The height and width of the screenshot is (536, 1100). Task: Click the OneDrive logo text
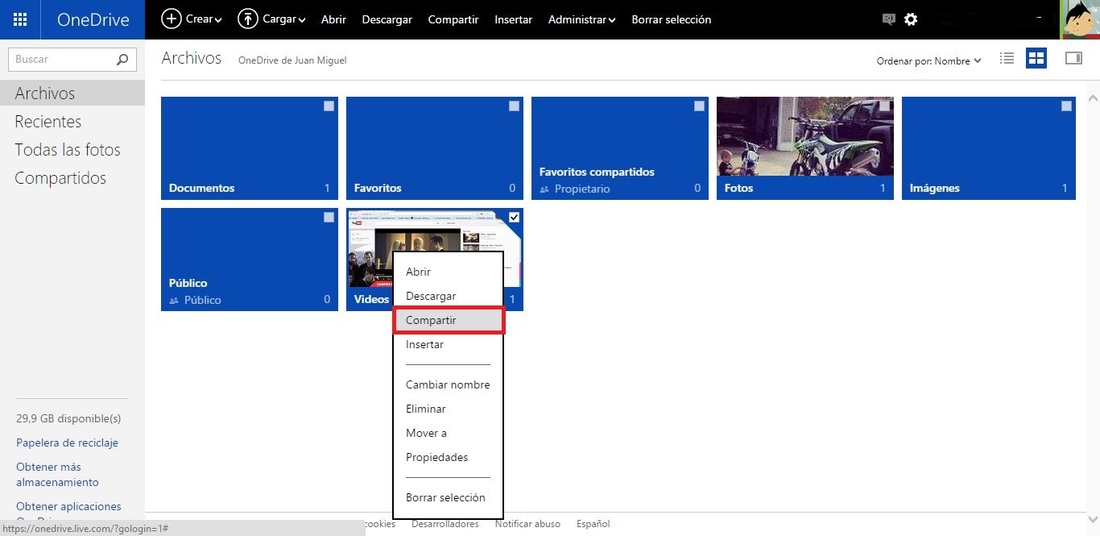point(93,20)
